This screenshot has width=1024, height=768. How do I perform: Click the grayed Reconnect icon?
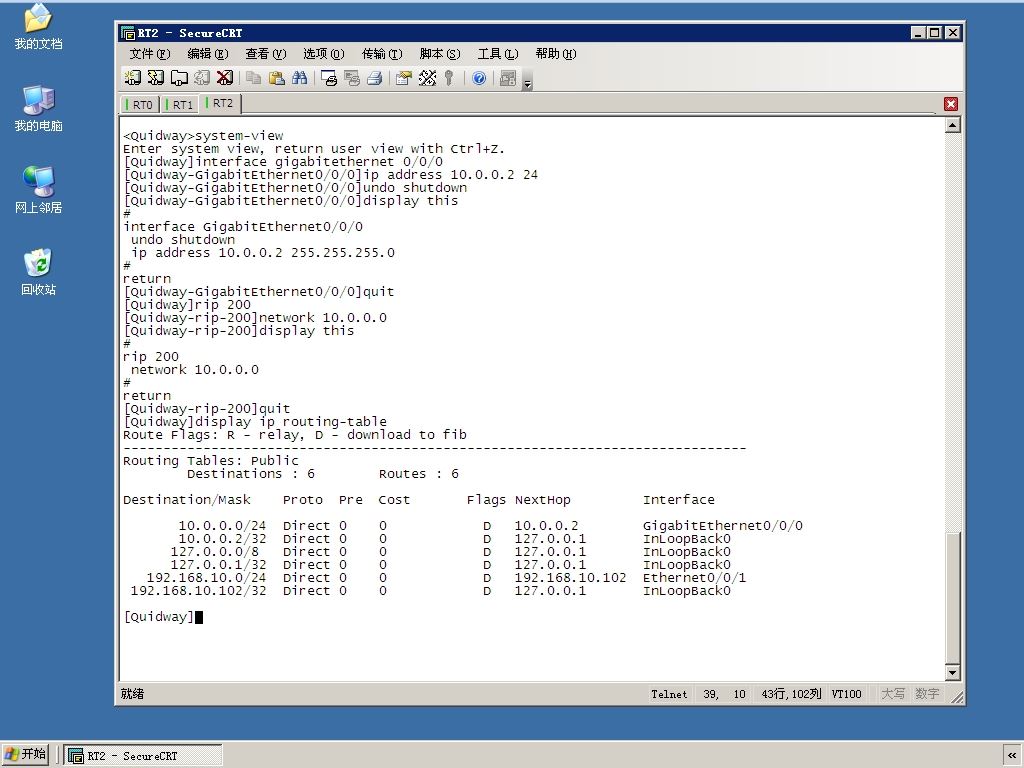point(202,78)
